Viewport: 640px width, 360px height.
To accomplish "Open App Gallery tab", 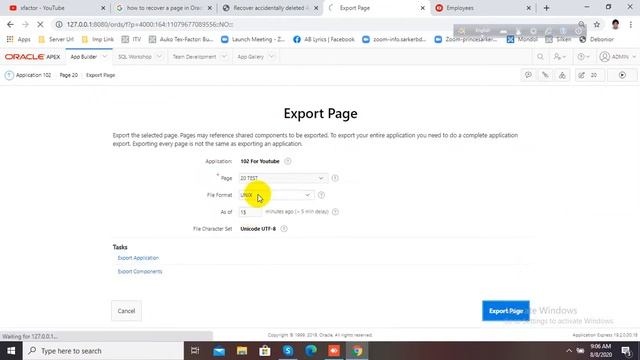I will [x=251, y=57].
